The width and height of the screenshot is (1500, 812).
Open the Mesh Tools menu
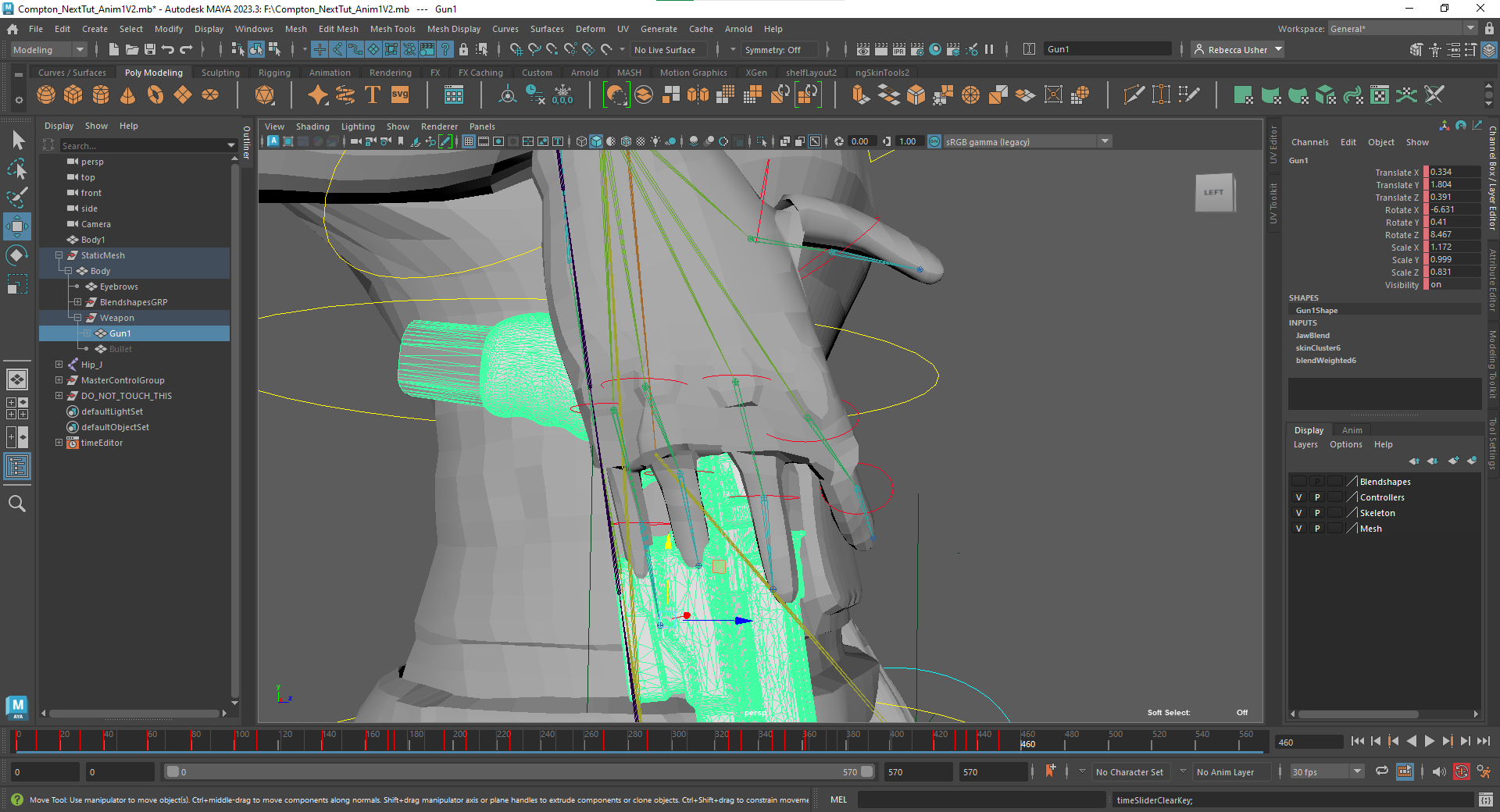point(392,29)
